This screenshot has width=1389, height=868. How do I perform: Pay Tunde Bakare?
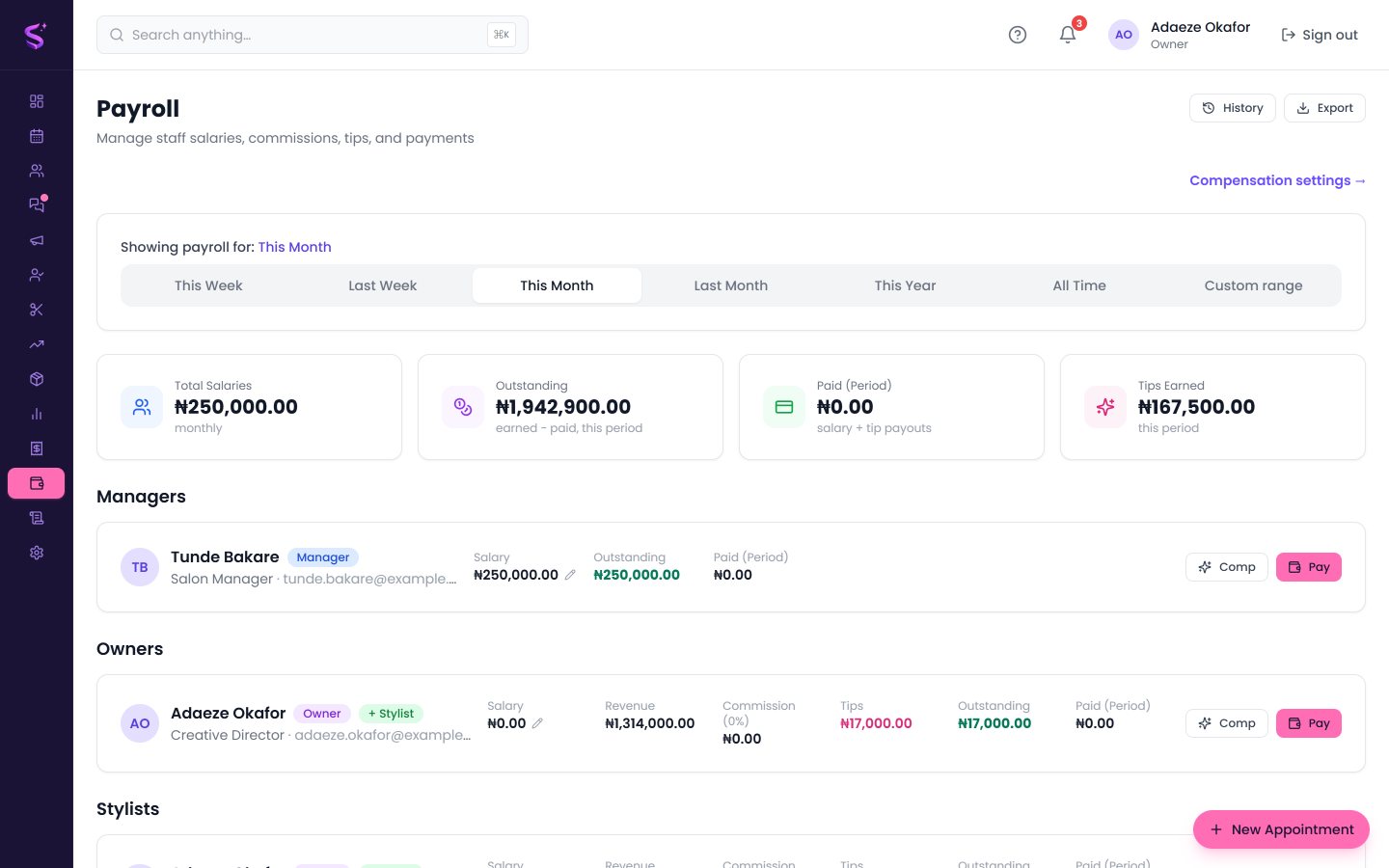coord(1309,567)
